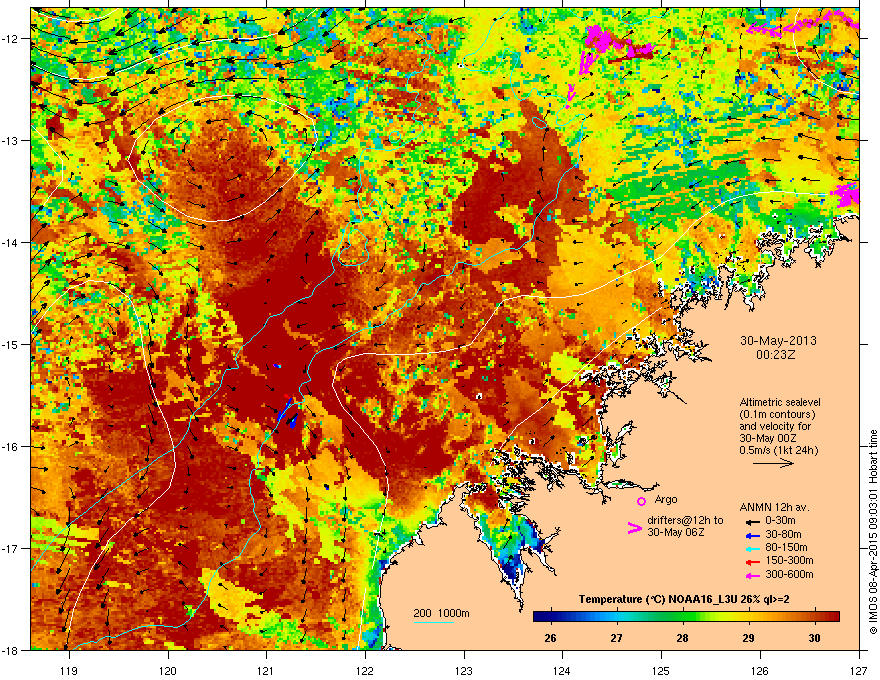The width and height of the screenshot is (880, 680).
Task: Click longitude axis label '119'
Action: click(x=69, y=671)
